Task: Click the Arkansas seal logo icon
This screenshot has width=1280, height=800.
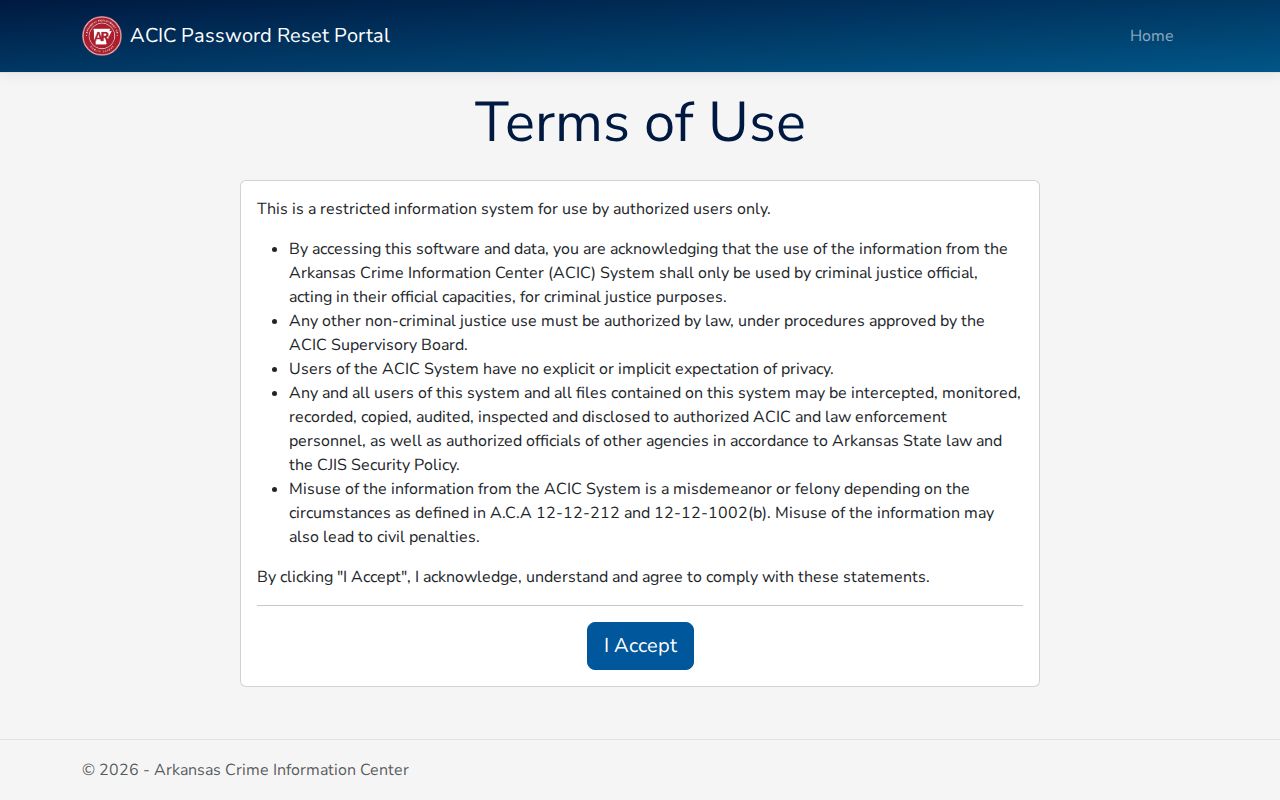Action: (102, 36)
